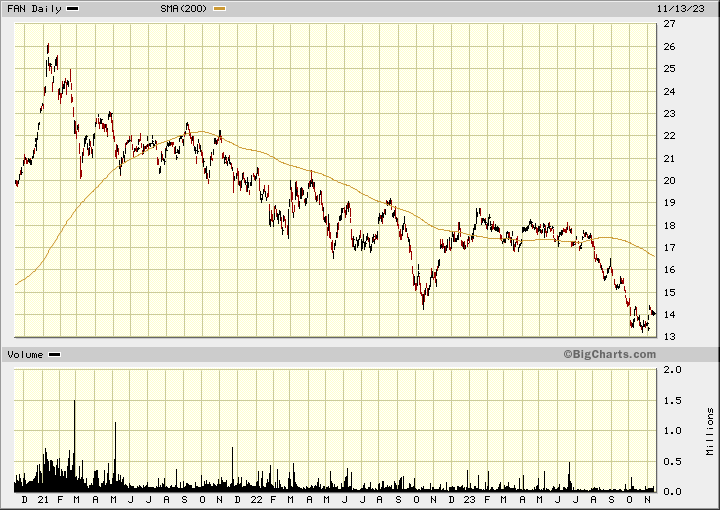
Task: Select the 23 year marker on time axis
Action: click(x=469, y=499)
